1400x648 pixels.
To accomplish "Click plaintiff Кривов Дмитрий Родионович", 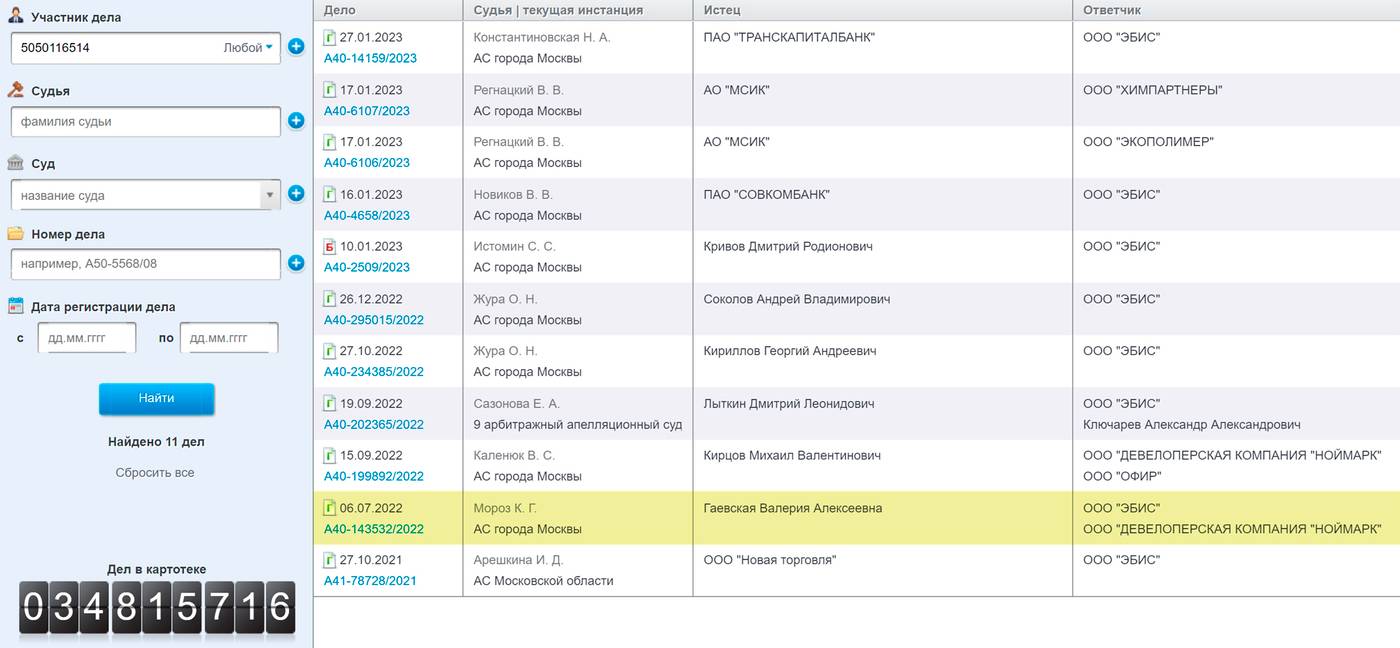I will (788, 246).
